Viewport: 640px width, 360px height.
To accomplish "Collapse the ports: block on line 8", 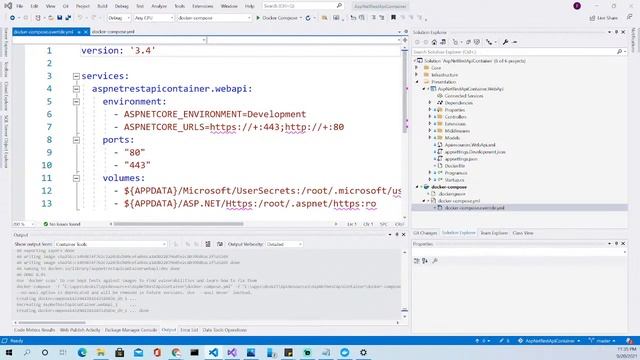I will click(x=76, y=140).
